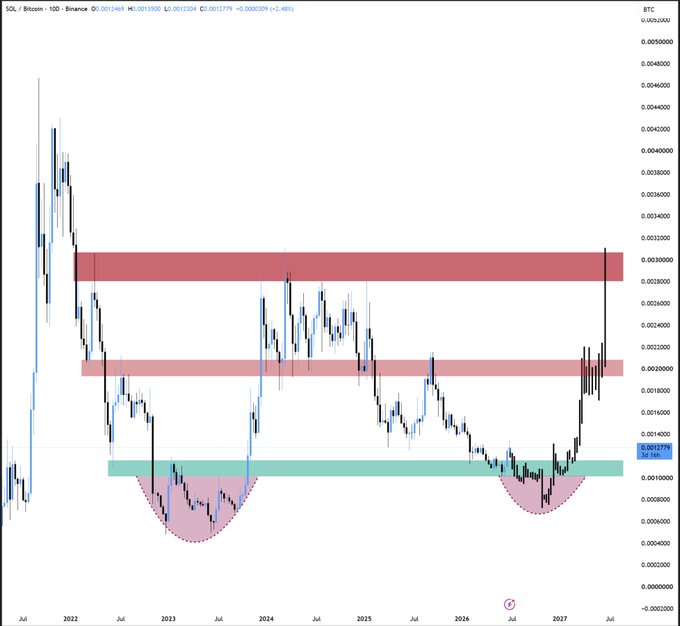The width and height of the screenshot is (680, 626).
Task: Click the 2024 label on the time axis
Action: tap(266, 619)
